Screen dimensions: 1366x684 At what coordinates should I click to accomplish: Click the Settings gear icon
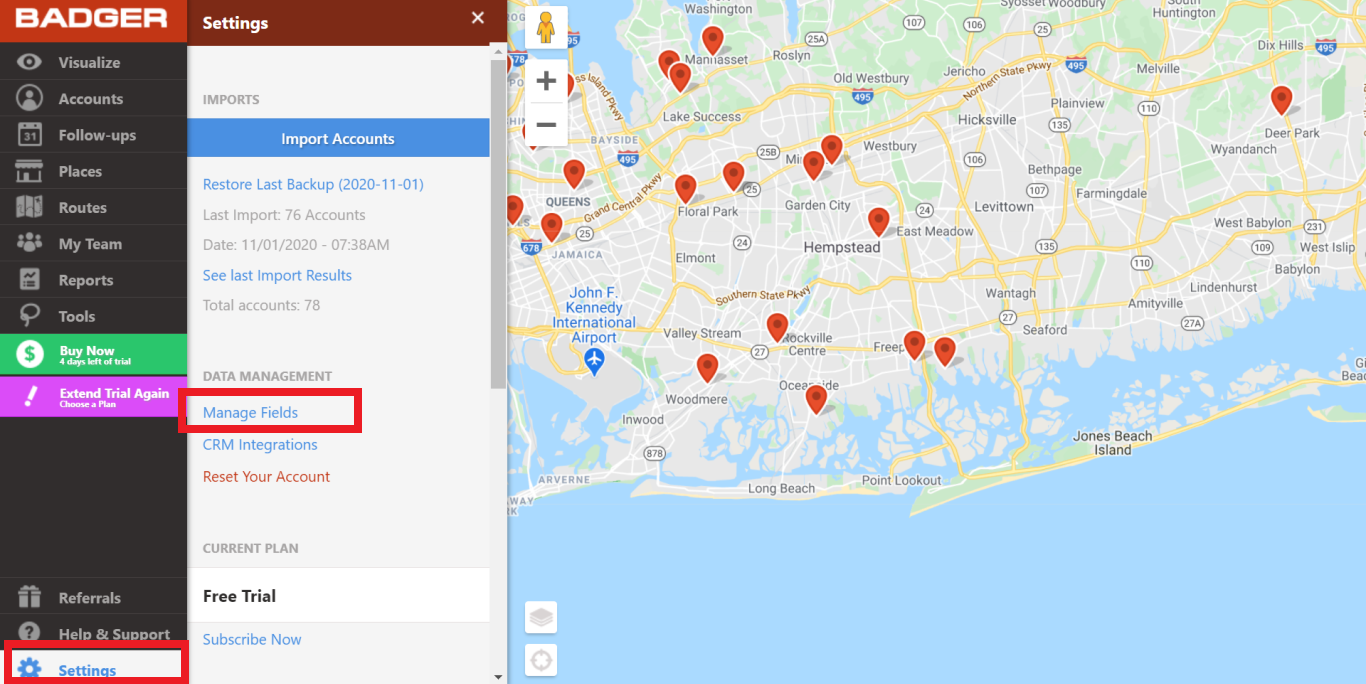[x=30, y=669]
